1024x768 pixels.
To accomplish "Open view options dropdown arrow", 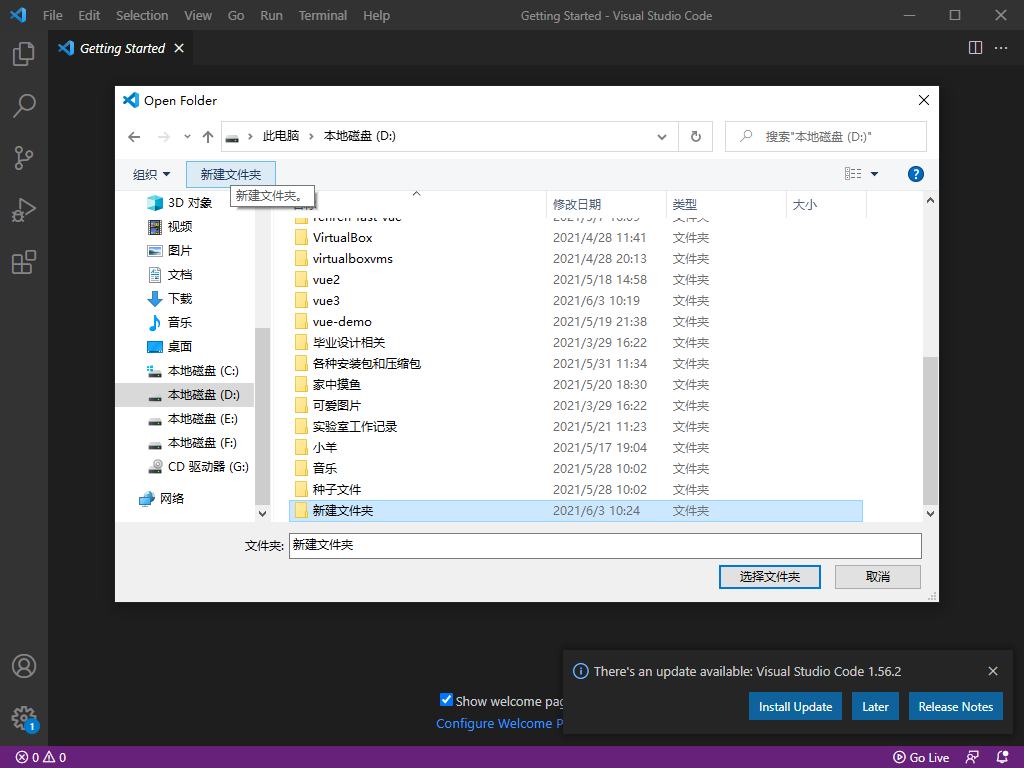I will click(x=874, y=174).
